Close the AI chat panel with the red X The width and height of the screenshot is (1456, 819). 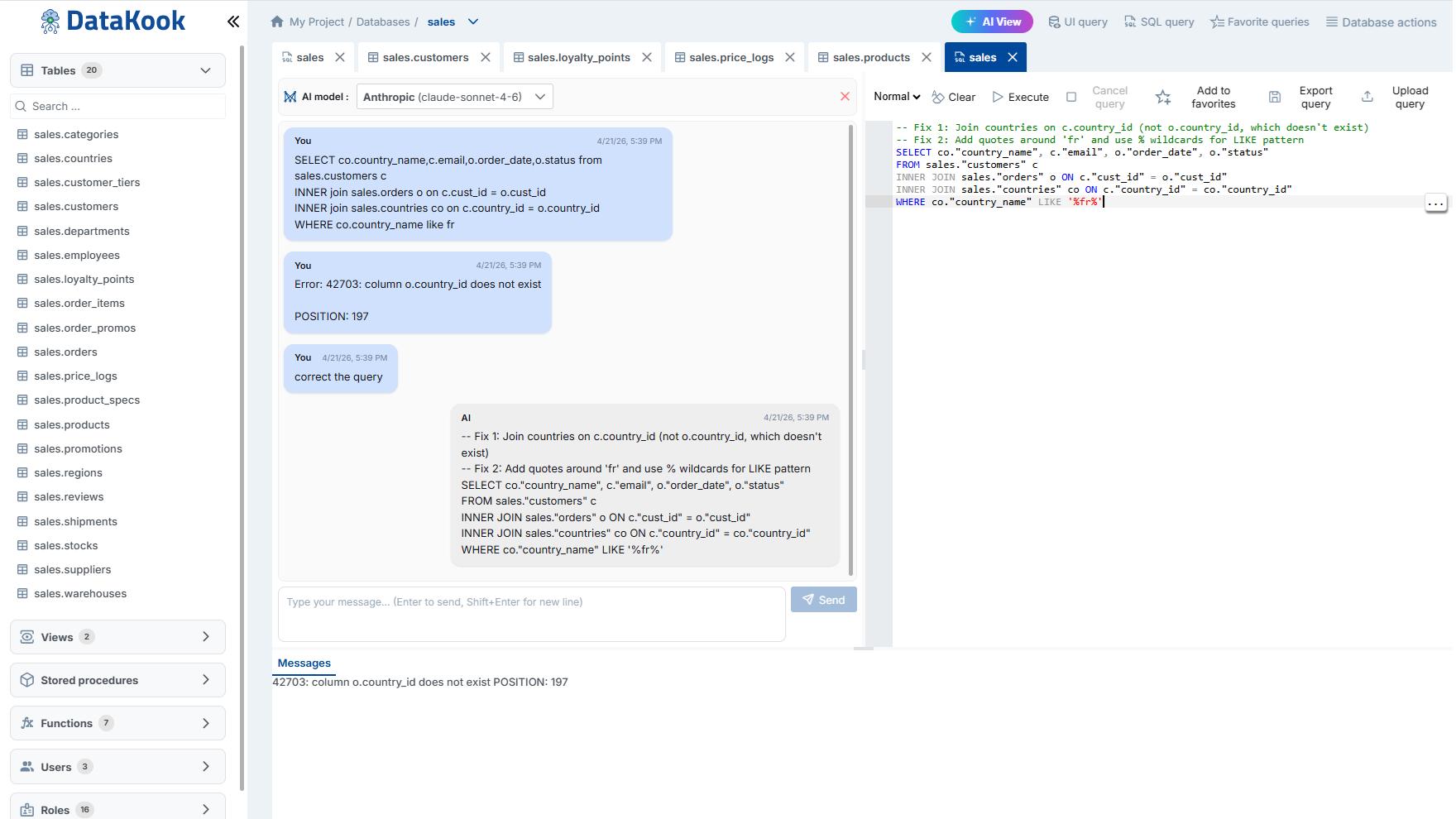(x=845, y=96)
